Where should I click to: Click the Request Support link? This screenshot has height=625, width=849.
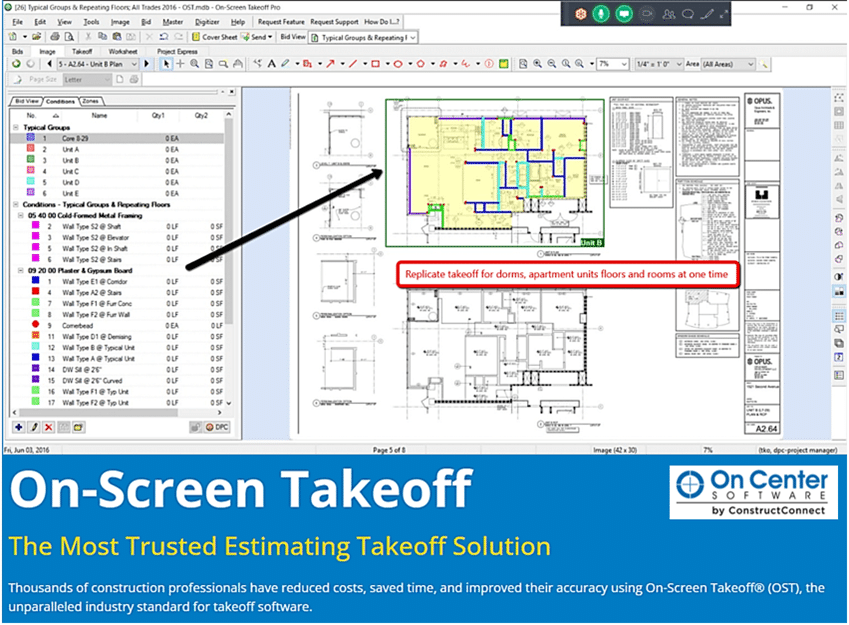(333, 21)
